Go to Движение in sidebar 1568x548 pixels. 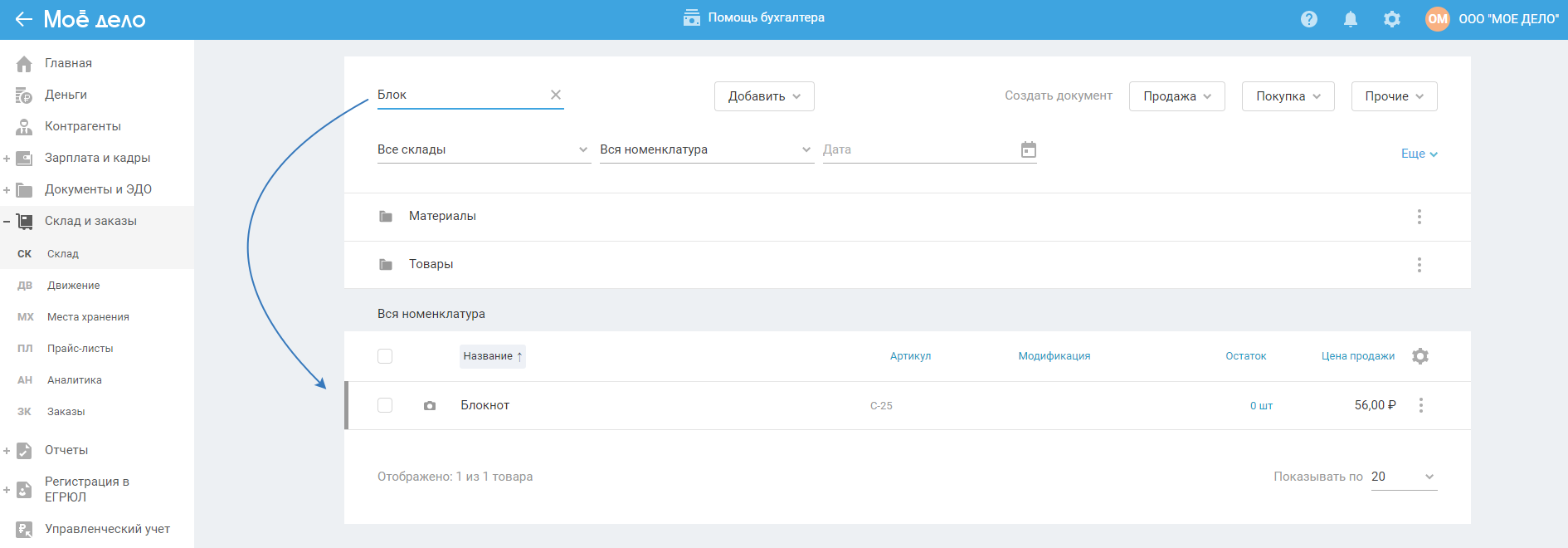click(x=73, y=286)
